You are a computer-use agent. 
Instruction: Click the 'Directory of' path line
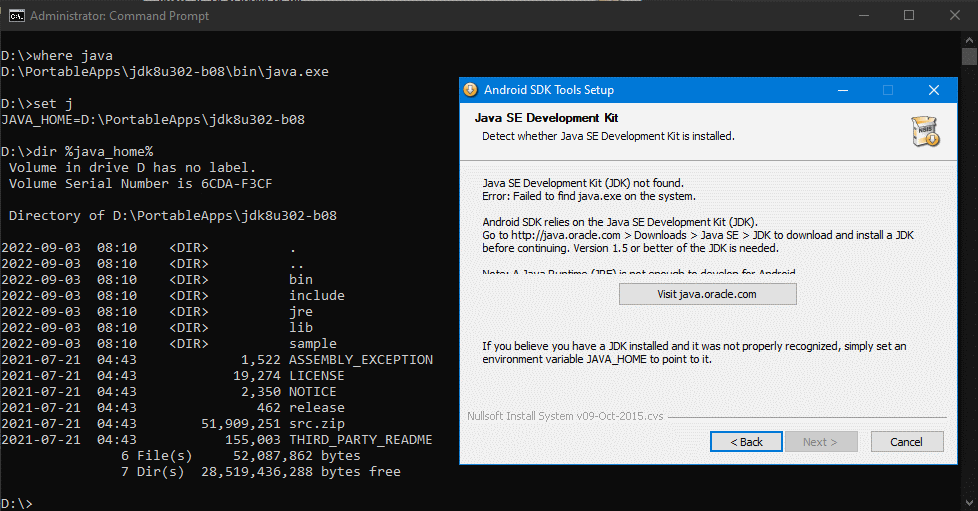(173, 216)
